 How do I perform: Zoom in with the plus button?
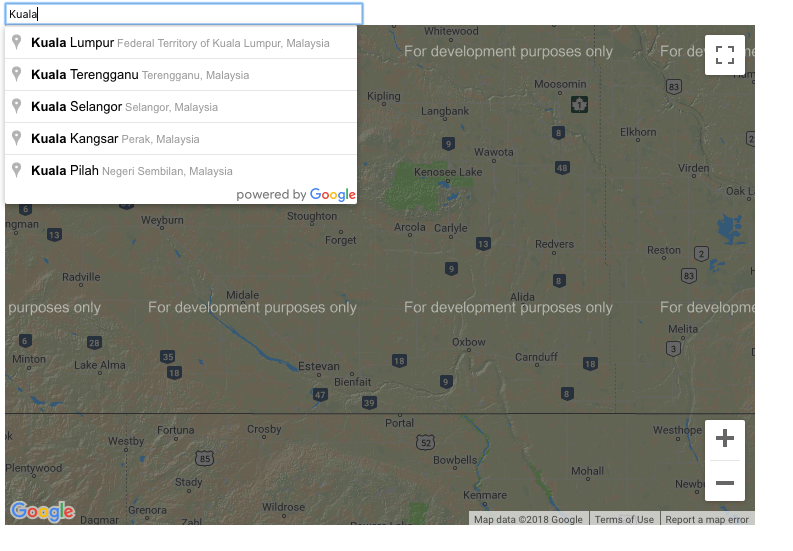coord(724,438)
